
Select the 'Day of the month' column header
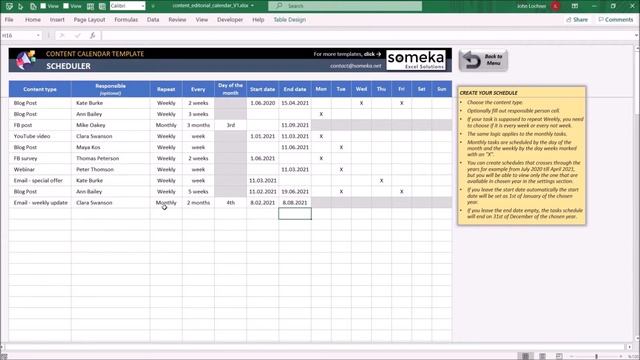(x=230, y=89)
